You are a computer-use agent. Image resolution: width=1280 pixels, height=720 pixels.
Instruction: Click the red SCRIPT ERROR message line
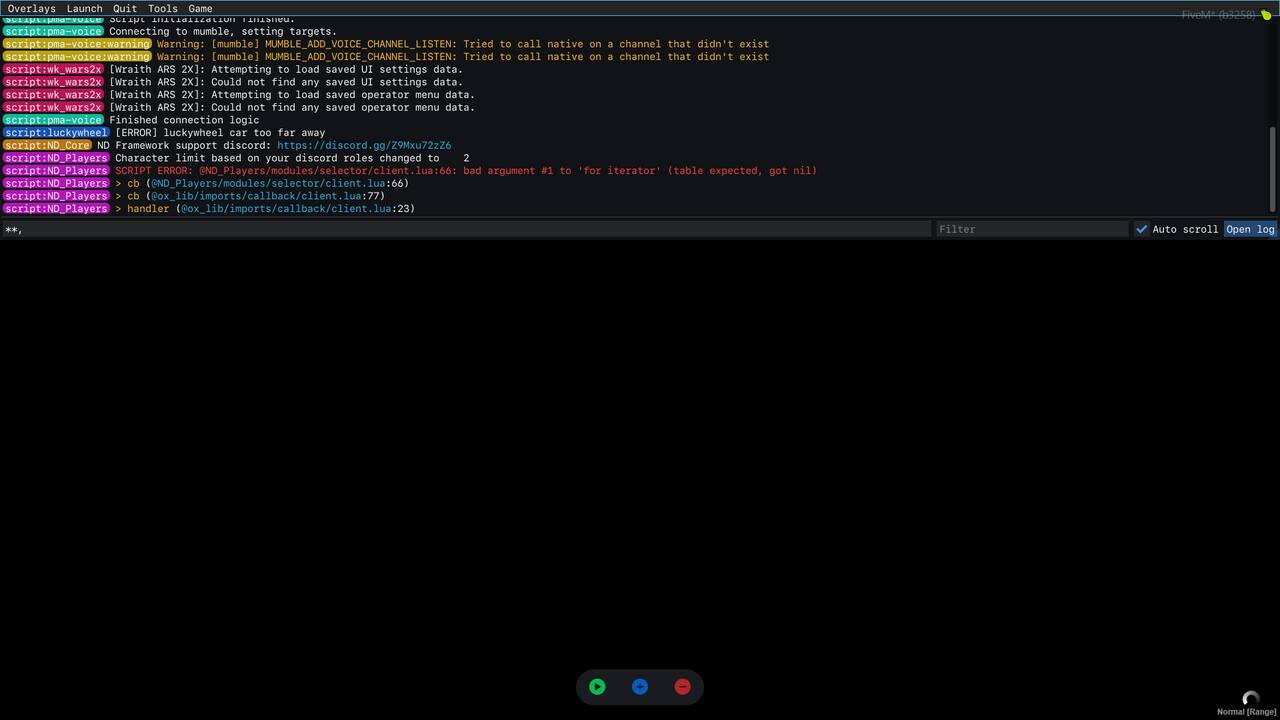(x=465, y=171)
